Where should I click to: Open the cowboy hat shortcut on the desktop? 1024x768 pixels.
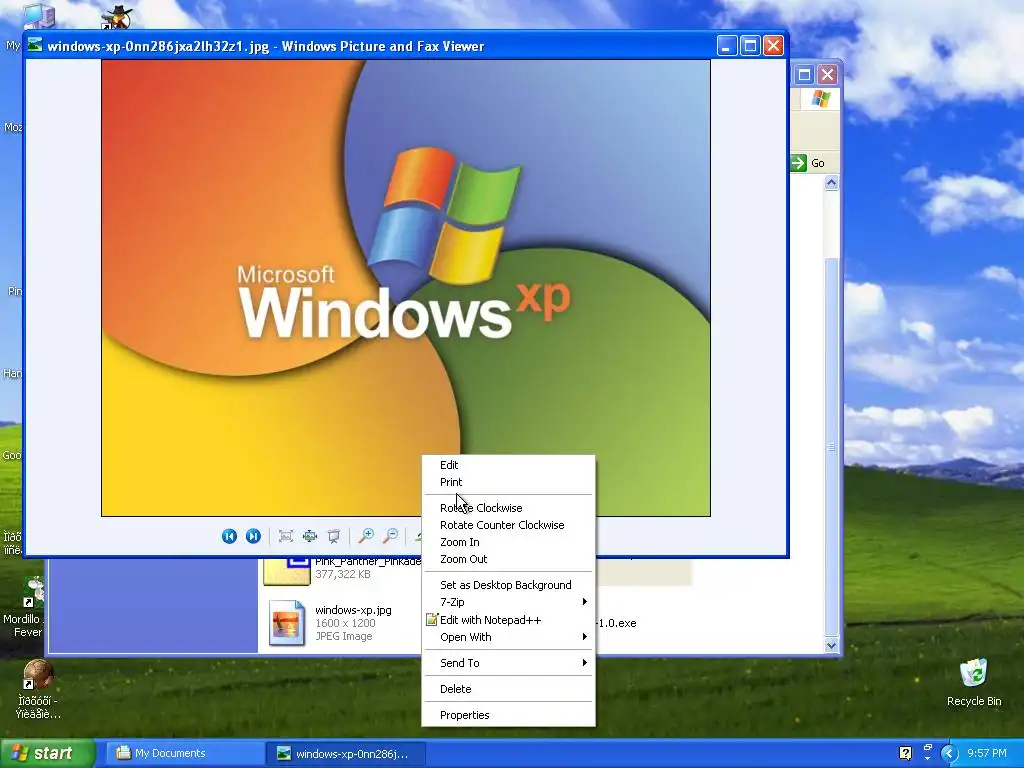[x=117, y=16]
